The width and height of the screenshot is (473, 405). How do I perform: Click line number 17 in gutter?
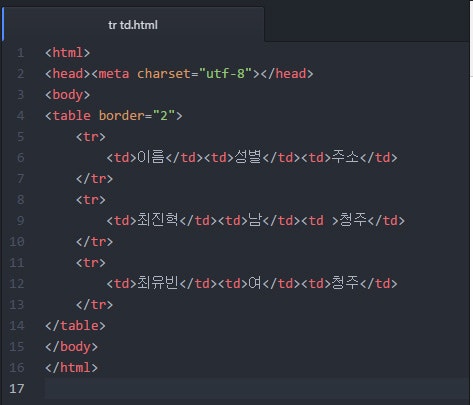17,389
